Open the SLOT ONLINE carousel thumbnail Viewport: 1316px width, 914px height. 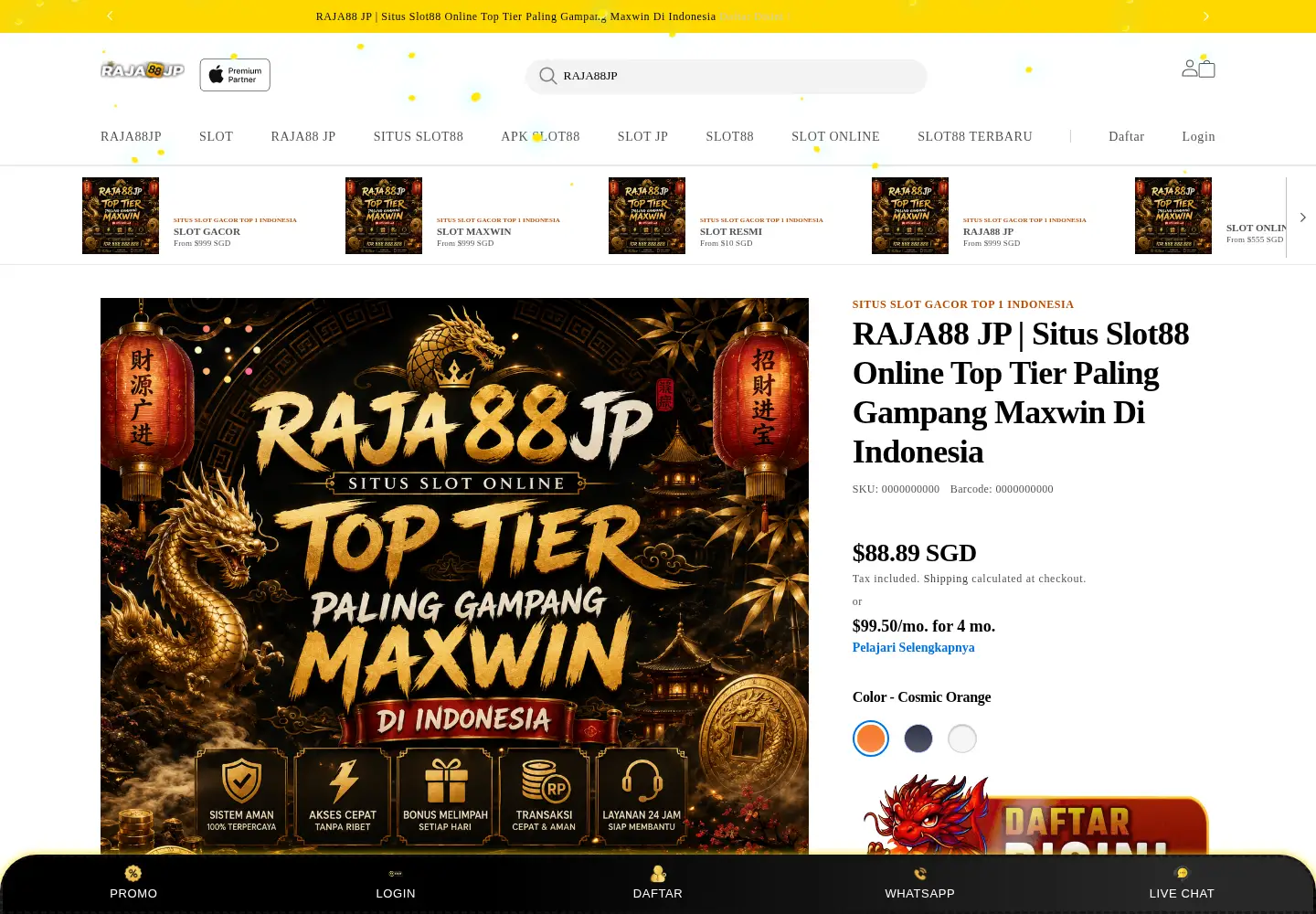point(1173,216)
